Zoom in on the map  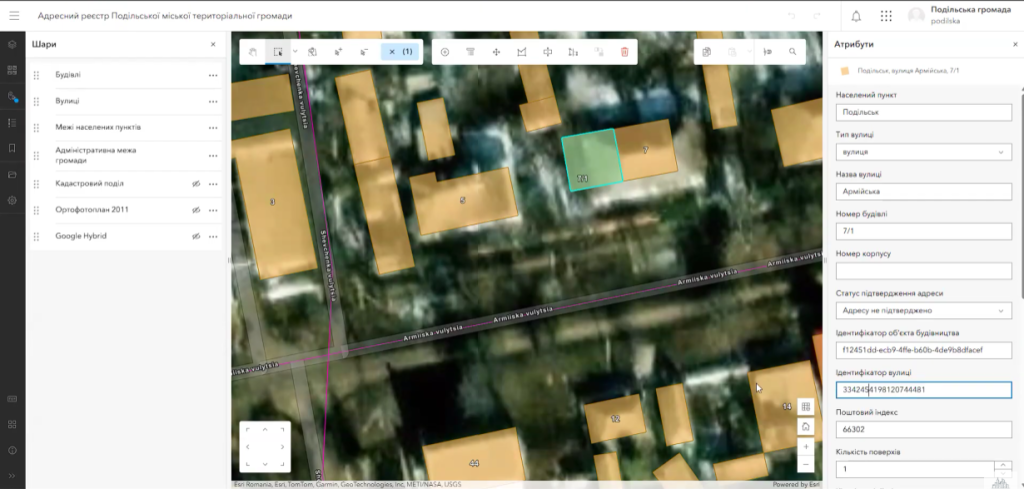pos(805,447)
